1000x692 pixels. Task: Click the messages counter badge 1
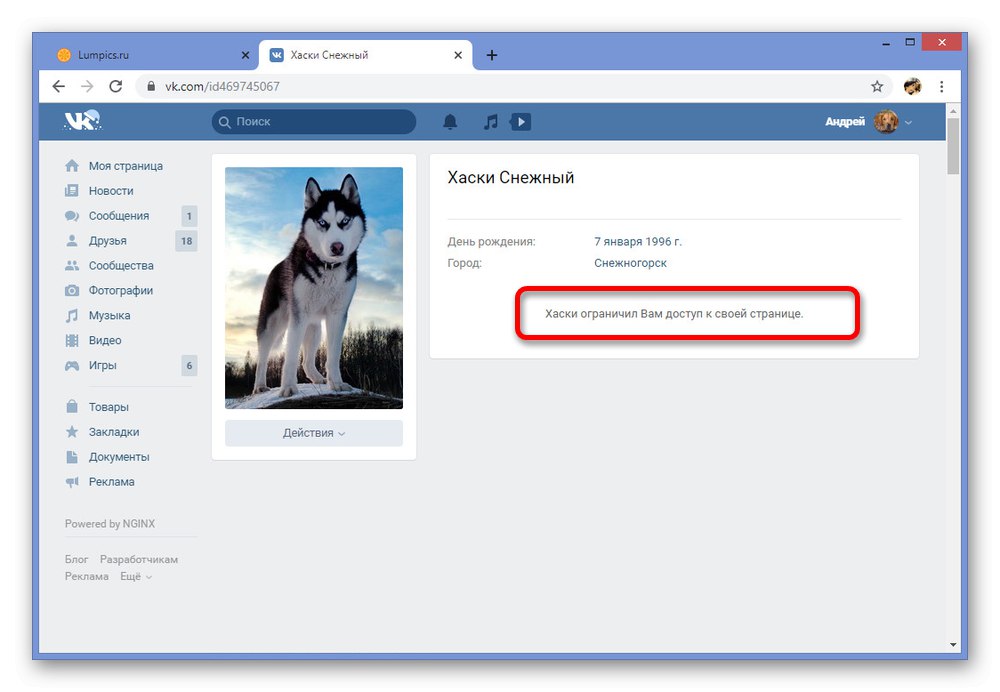[189, 216]
